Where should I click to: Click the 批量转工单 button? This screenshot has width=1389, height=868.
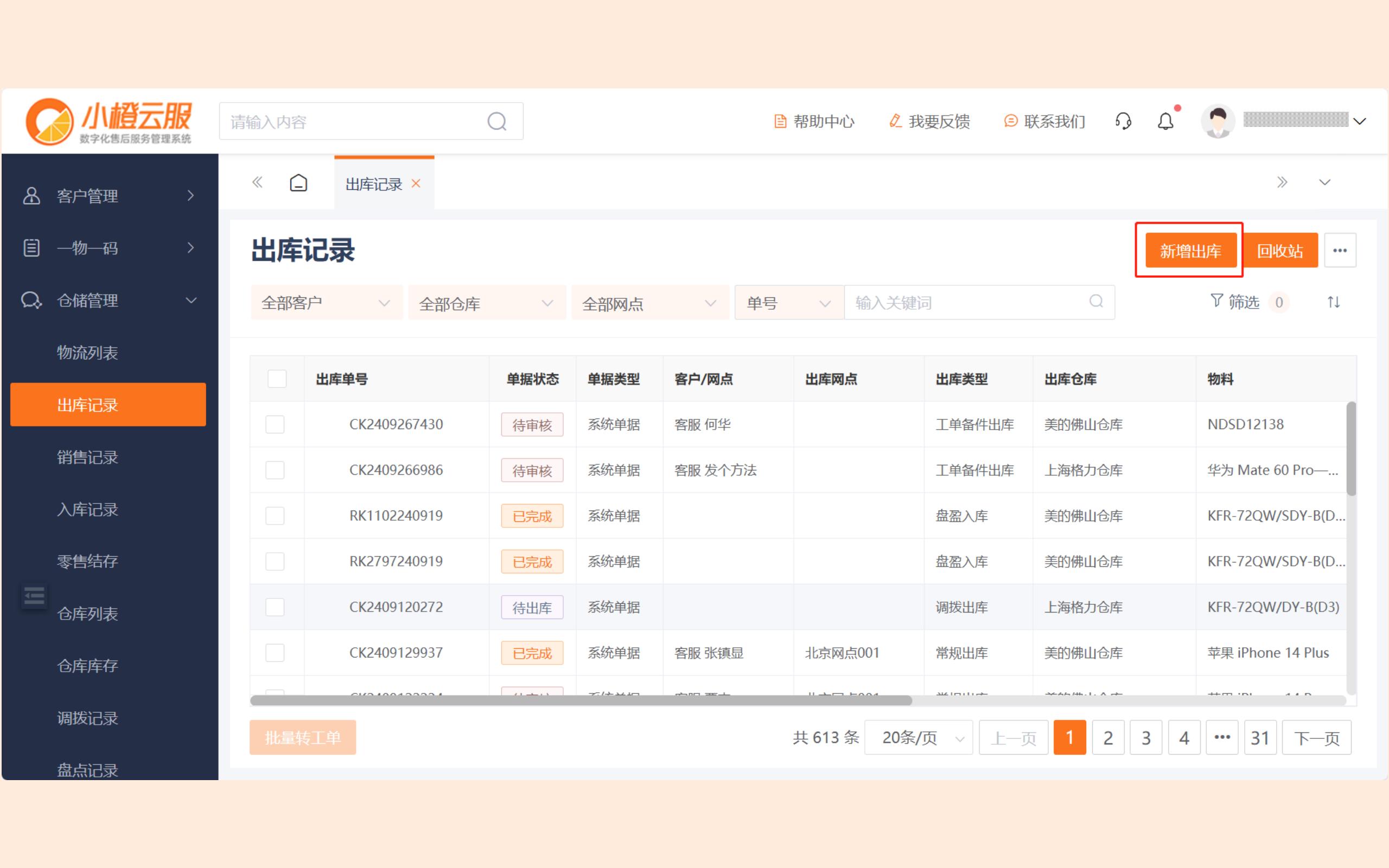click(x=302, y=737)
